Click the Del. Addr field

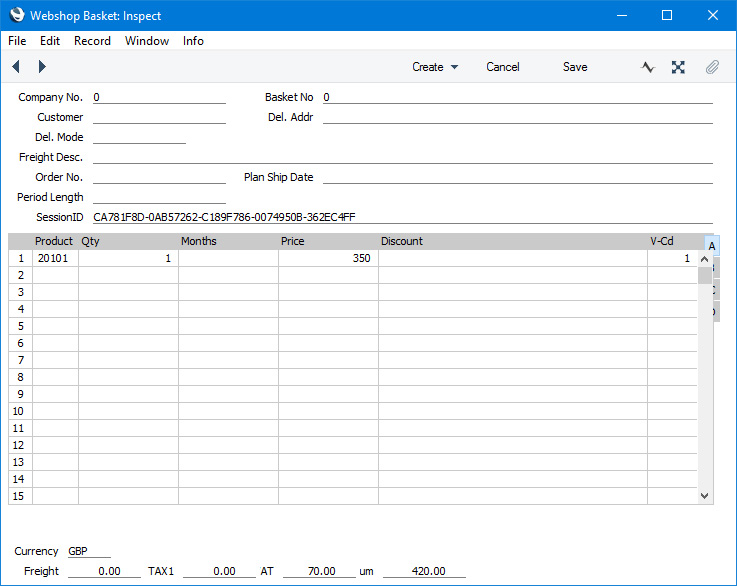[518, 117]
